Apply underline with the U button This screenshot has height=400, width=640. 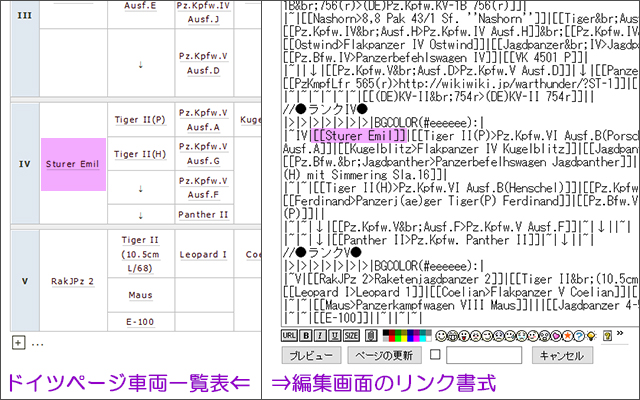point(334,336)
